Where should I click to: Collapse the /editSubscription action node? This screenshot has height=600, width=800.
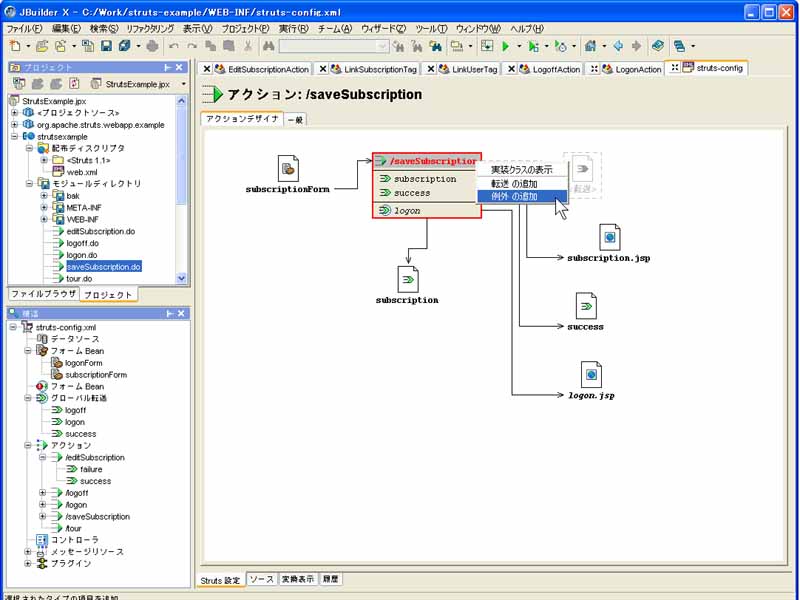(43, 457)
